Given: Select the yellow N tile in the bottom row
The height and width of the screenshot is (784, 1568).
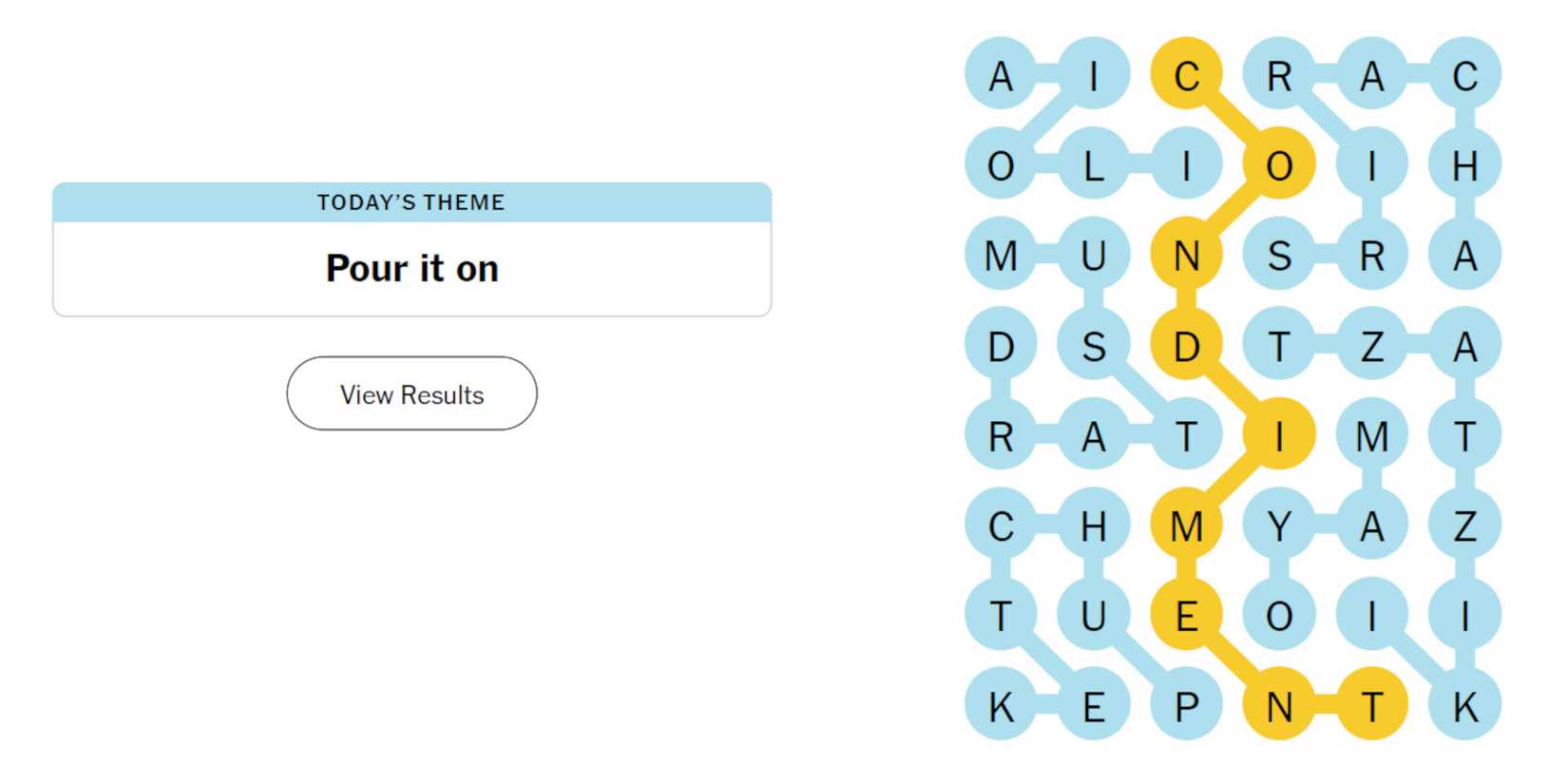Looking at the screenshot, I should point(1280,705).
